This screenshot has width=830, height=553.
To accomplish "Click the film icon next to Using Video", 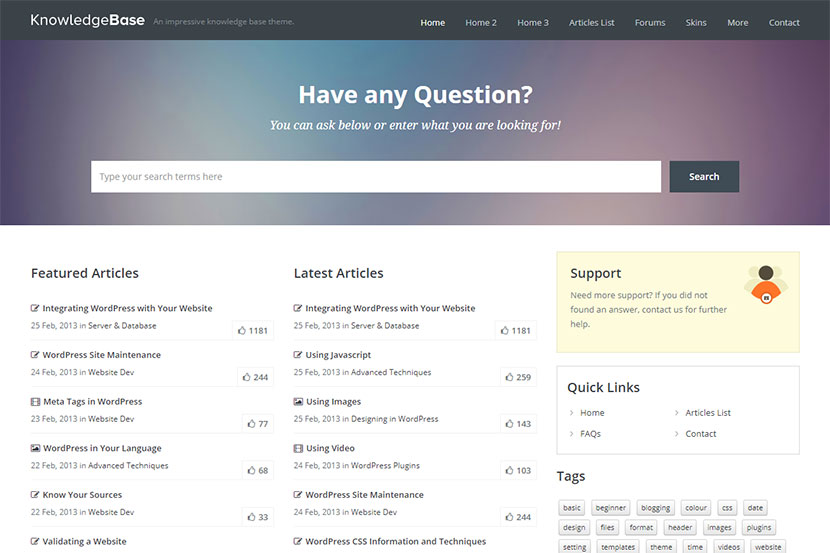I will pos(298,448).
